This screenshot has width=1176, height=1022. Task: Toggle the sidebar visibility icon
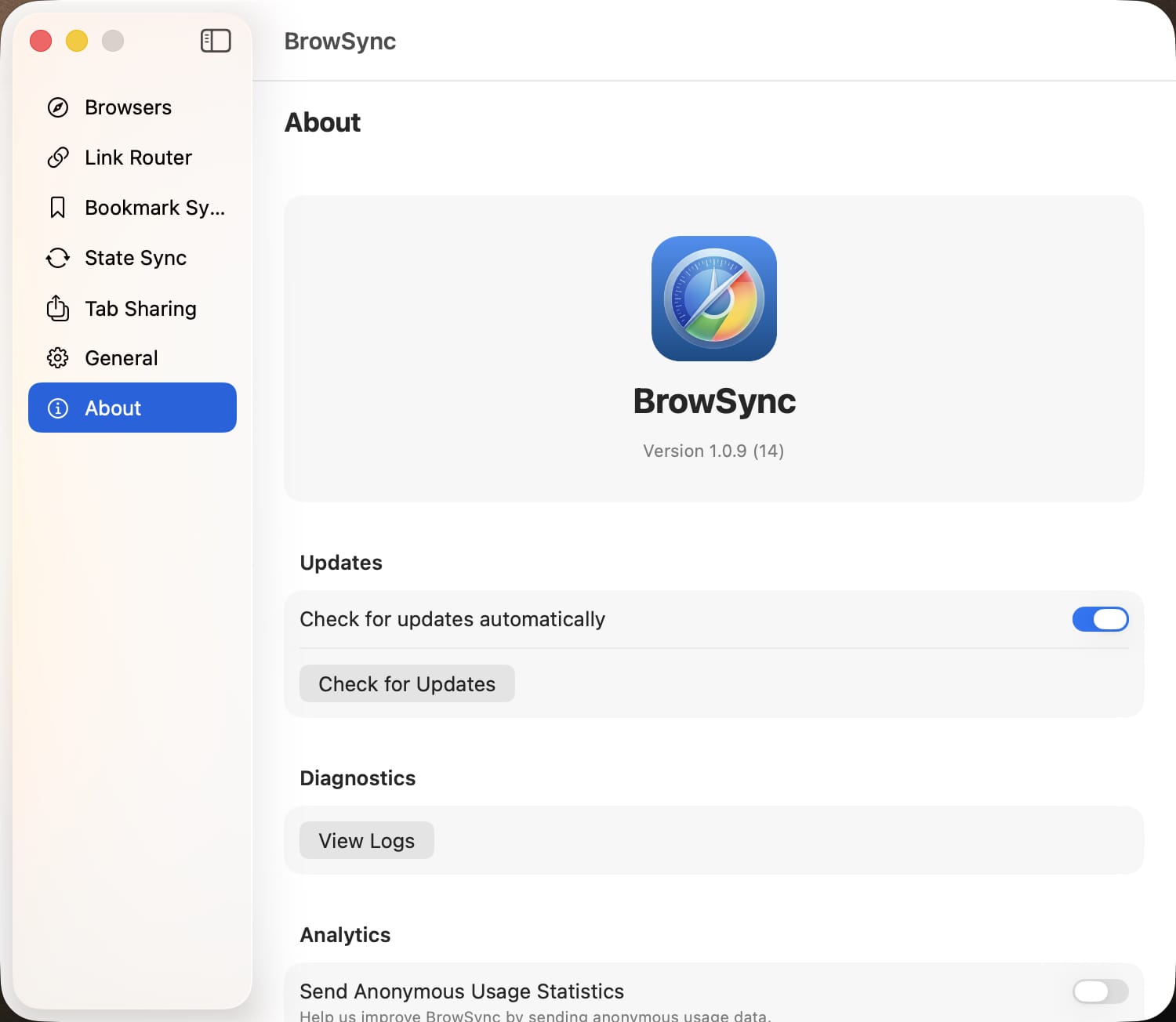click(x=216, y=41)
